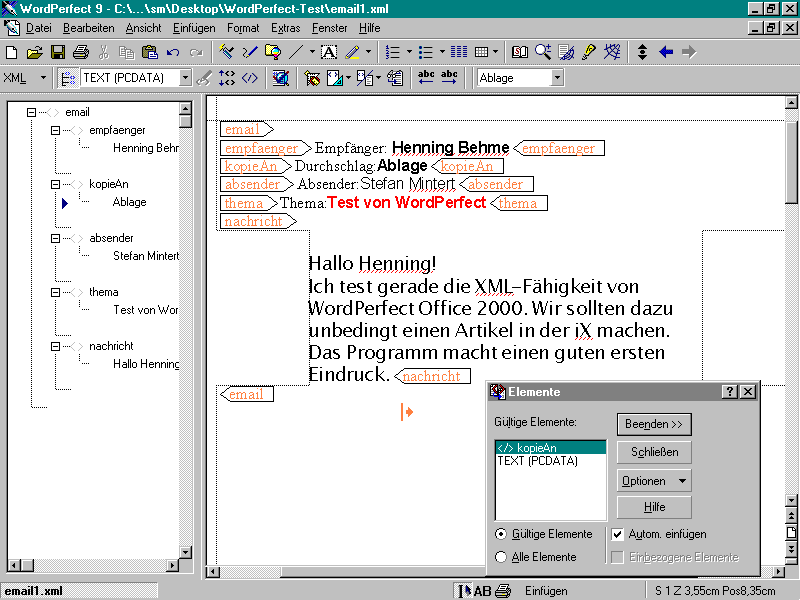The height and width of the screenshot is (600, 800).
Task: Toggle XML tree view icon
Action: (x=67, y=79)
